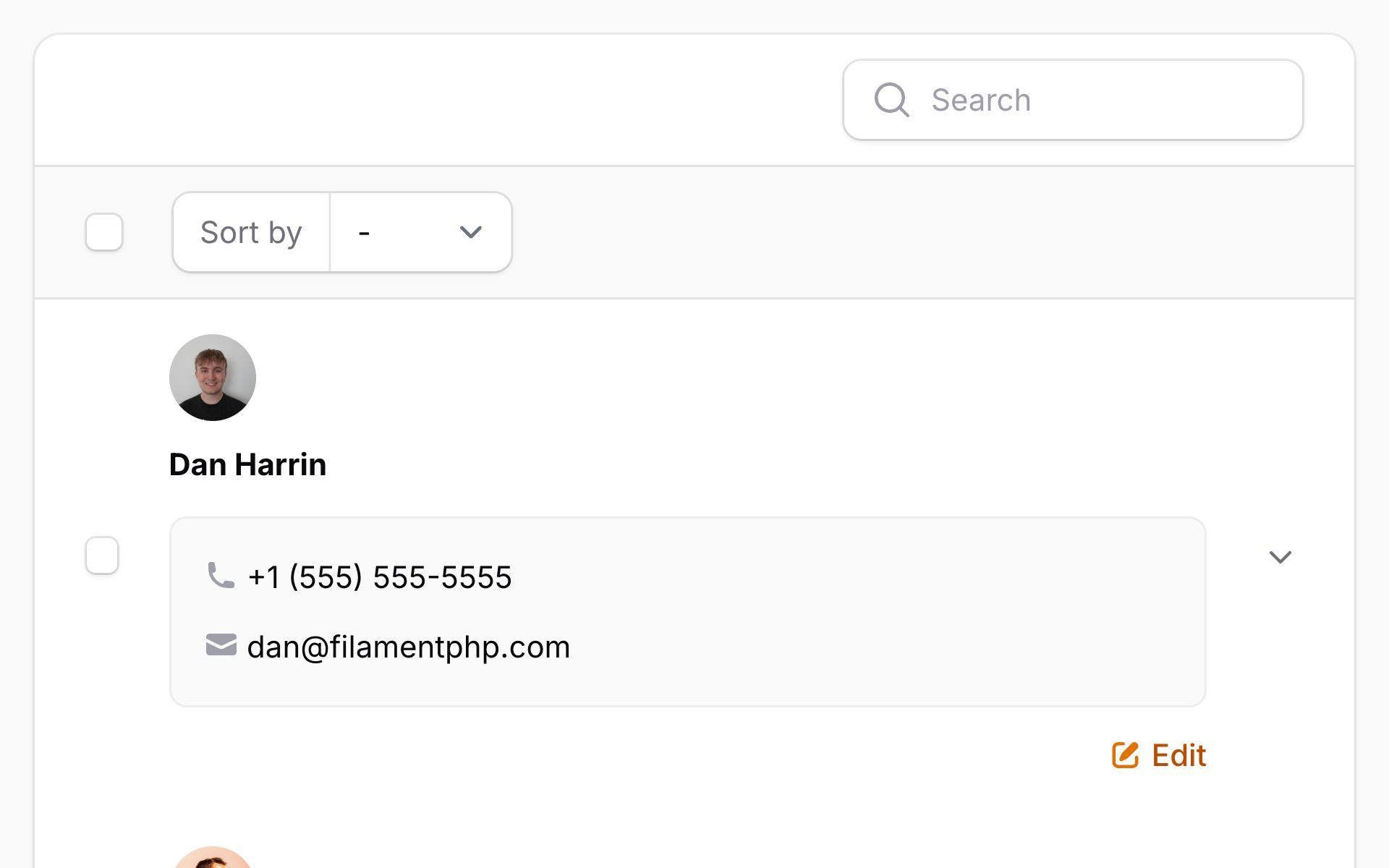Open the Sort by dropdown chevron arrow

470,232
